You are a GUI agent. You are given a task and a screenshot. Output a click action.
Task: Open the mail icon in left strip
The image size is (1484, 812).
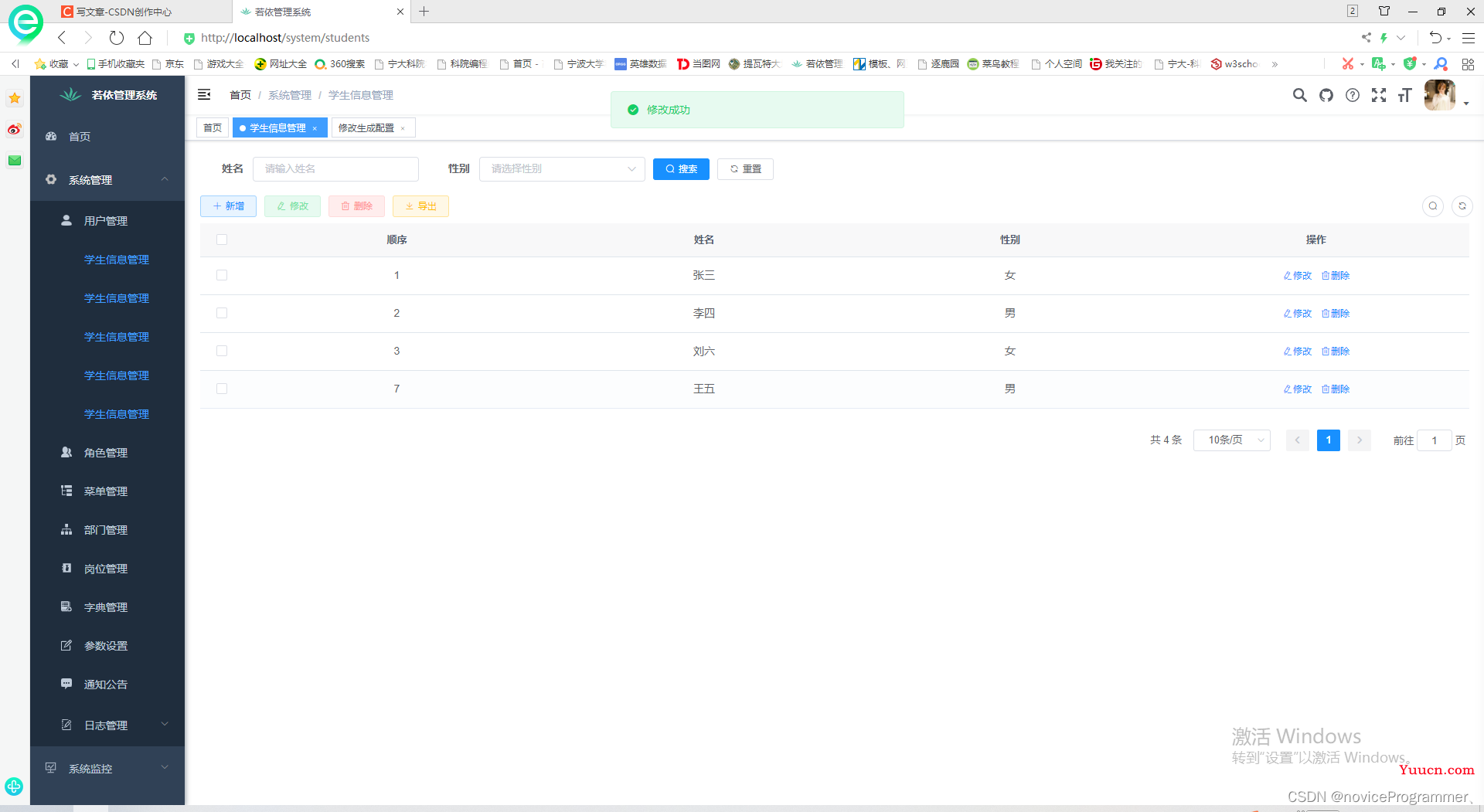[15, 160]
